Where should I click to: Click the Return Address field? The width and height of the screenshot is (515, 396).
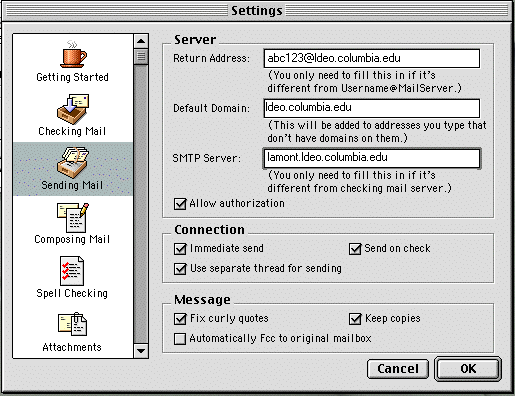[372, 58]
